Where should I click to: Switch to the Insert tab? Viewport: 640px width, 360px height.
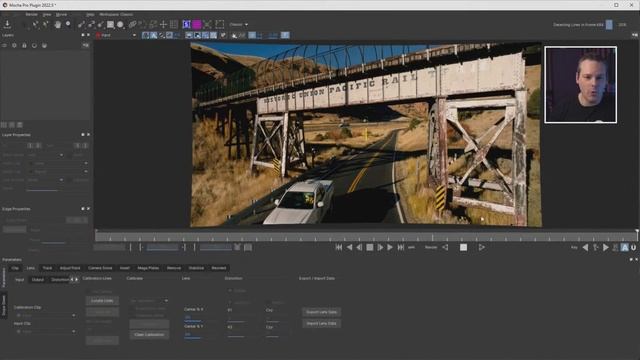point(124,268)
